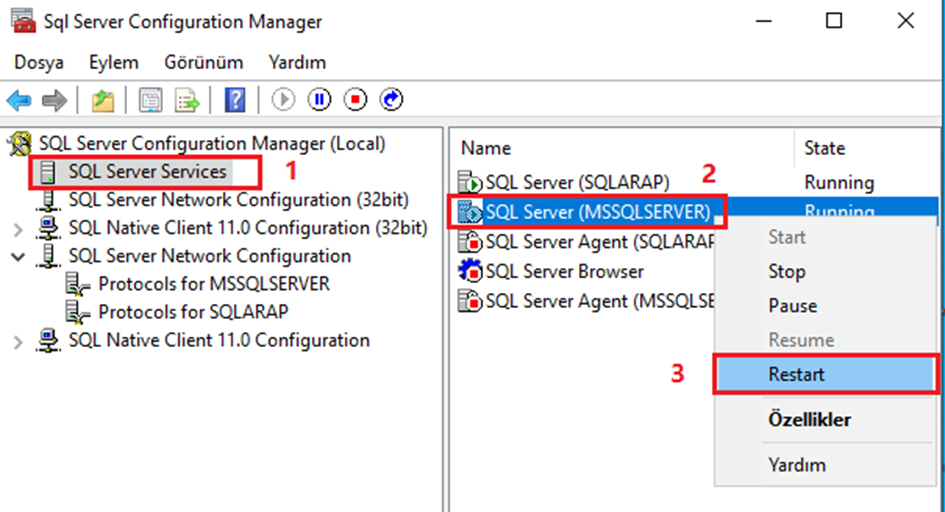Open the Görünüm menu
The height and width of the screenshot is (512, 945).
(x=204, y=63)
